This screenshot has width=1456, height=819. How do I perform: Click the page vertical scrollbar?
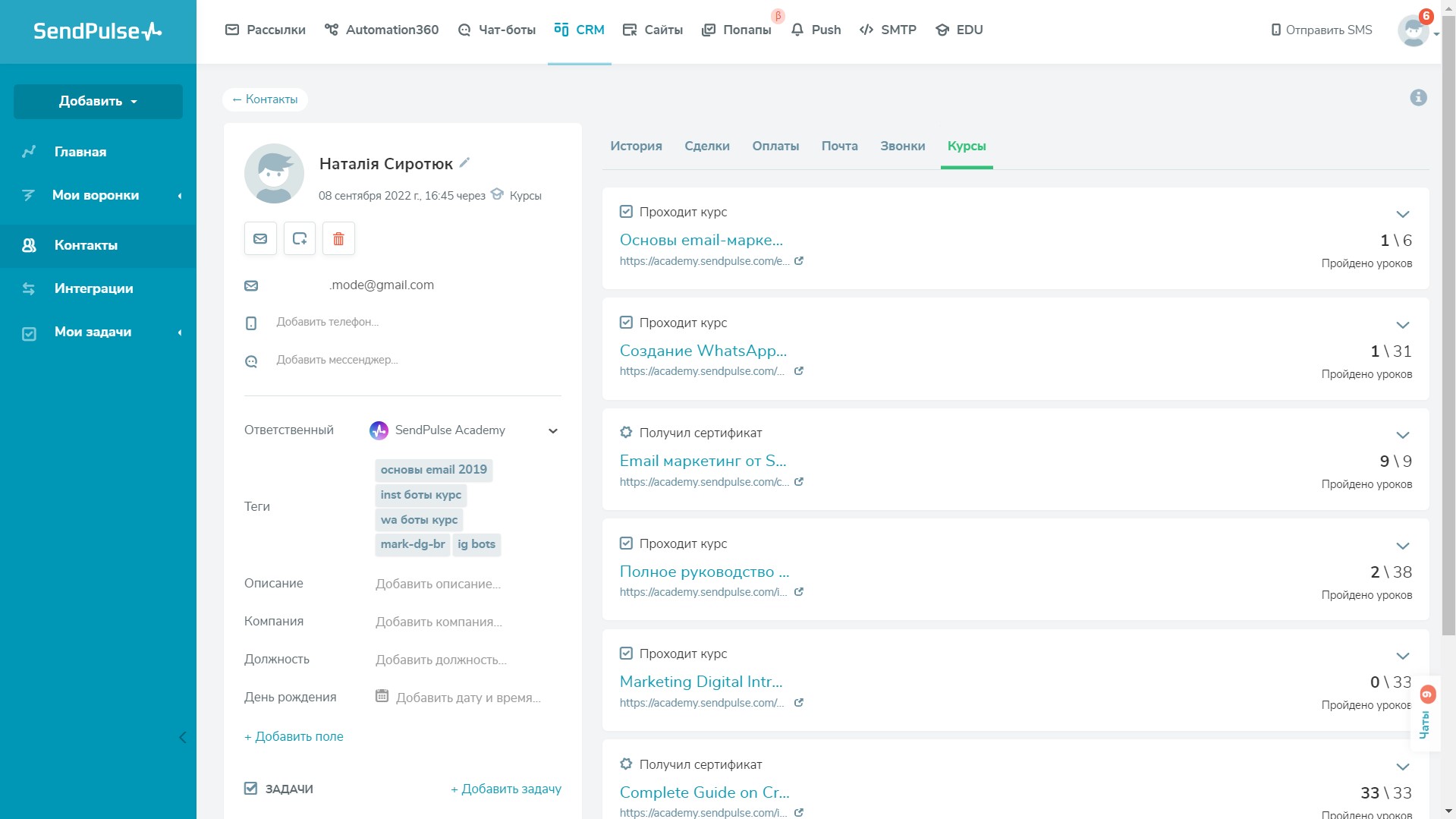[1448, 326]
